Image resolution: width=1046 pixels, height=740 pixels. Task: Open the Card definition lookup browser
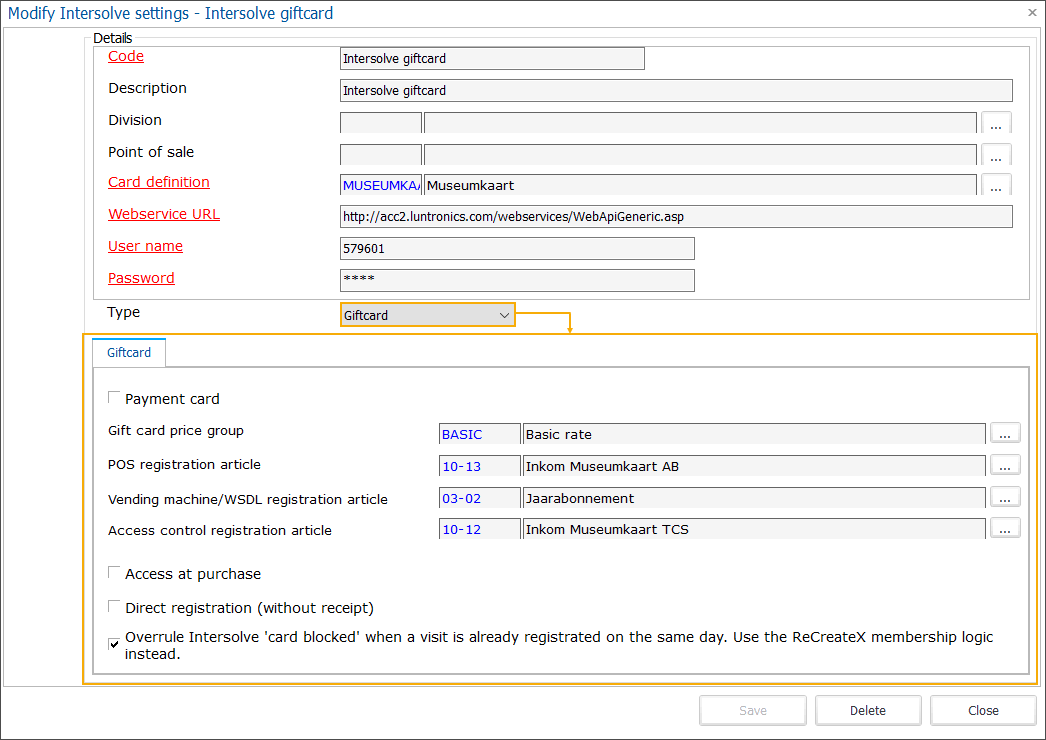[x=996, y=186]
